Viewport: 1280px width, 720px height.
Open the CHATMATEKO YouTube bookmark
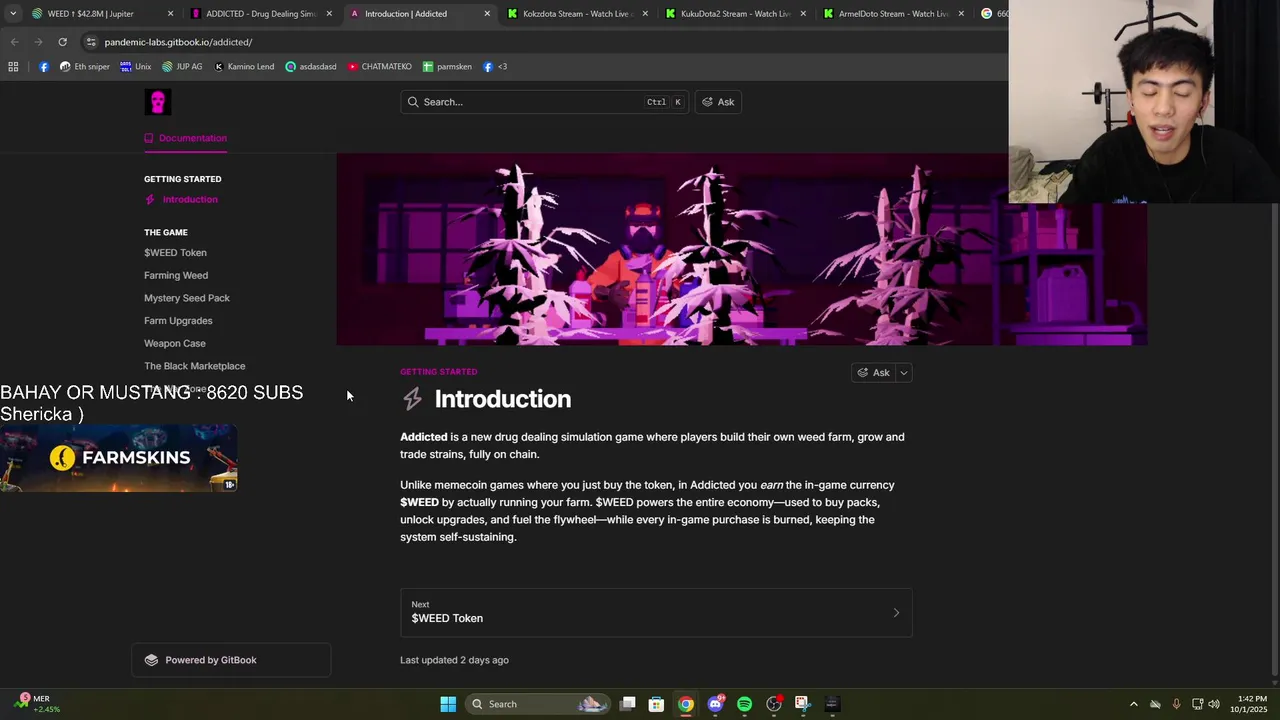(380, 67)
